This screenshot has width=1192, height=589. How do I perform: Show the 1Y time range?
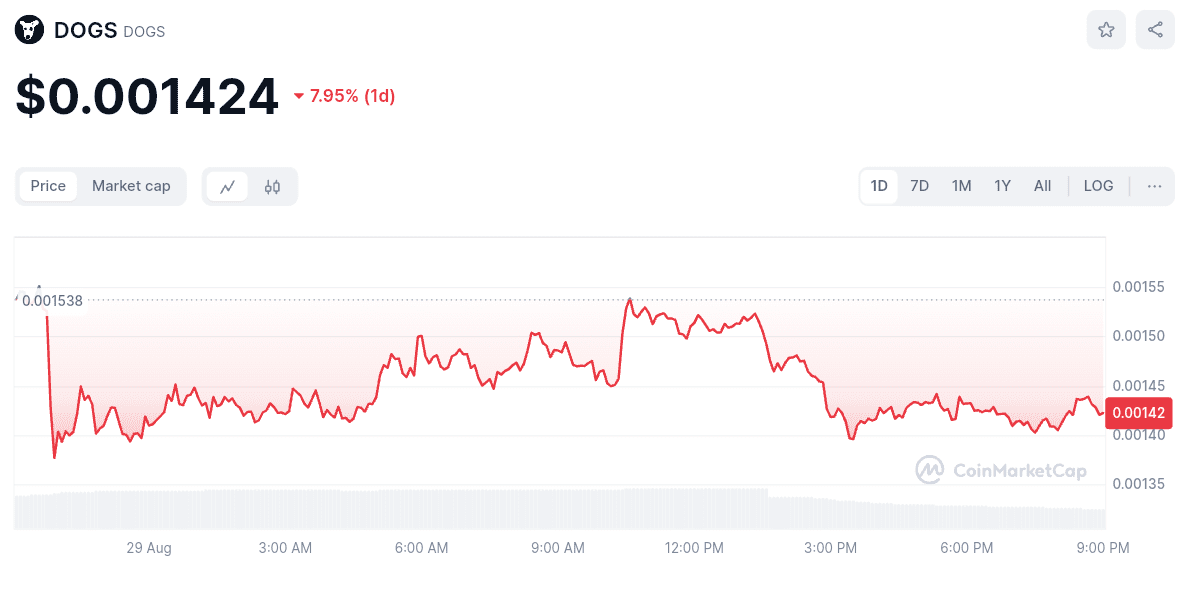click(1002, 186)
